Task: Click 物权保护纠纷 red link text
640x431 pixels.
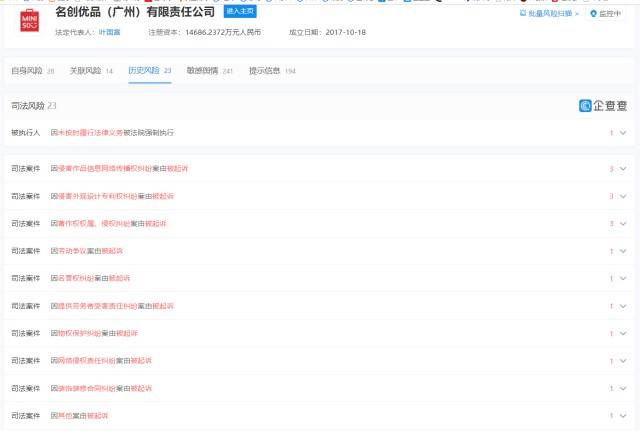Action: pos(80,333)
